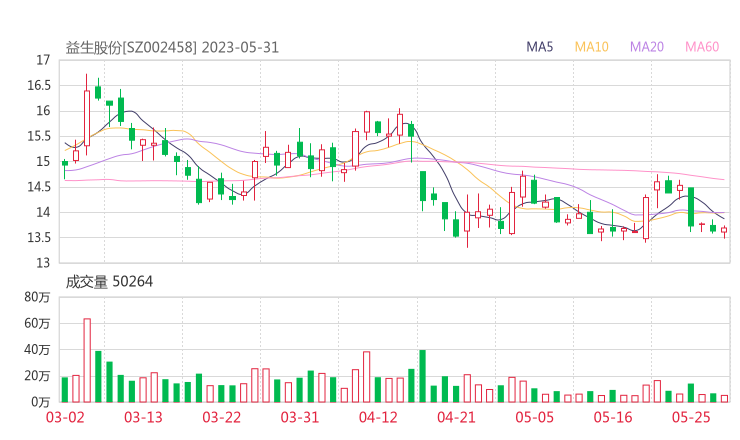Click the 05-25 date axis label

point(691,418)
